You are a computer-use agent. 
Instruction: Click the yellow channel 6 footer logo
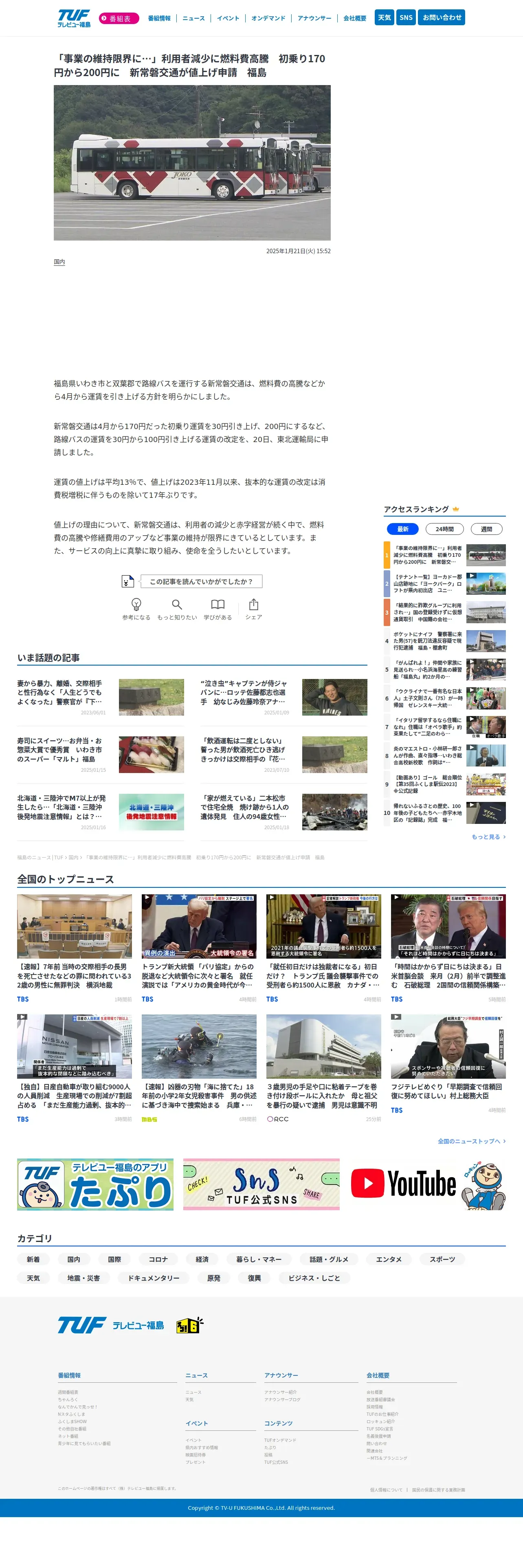[189, 1325]
